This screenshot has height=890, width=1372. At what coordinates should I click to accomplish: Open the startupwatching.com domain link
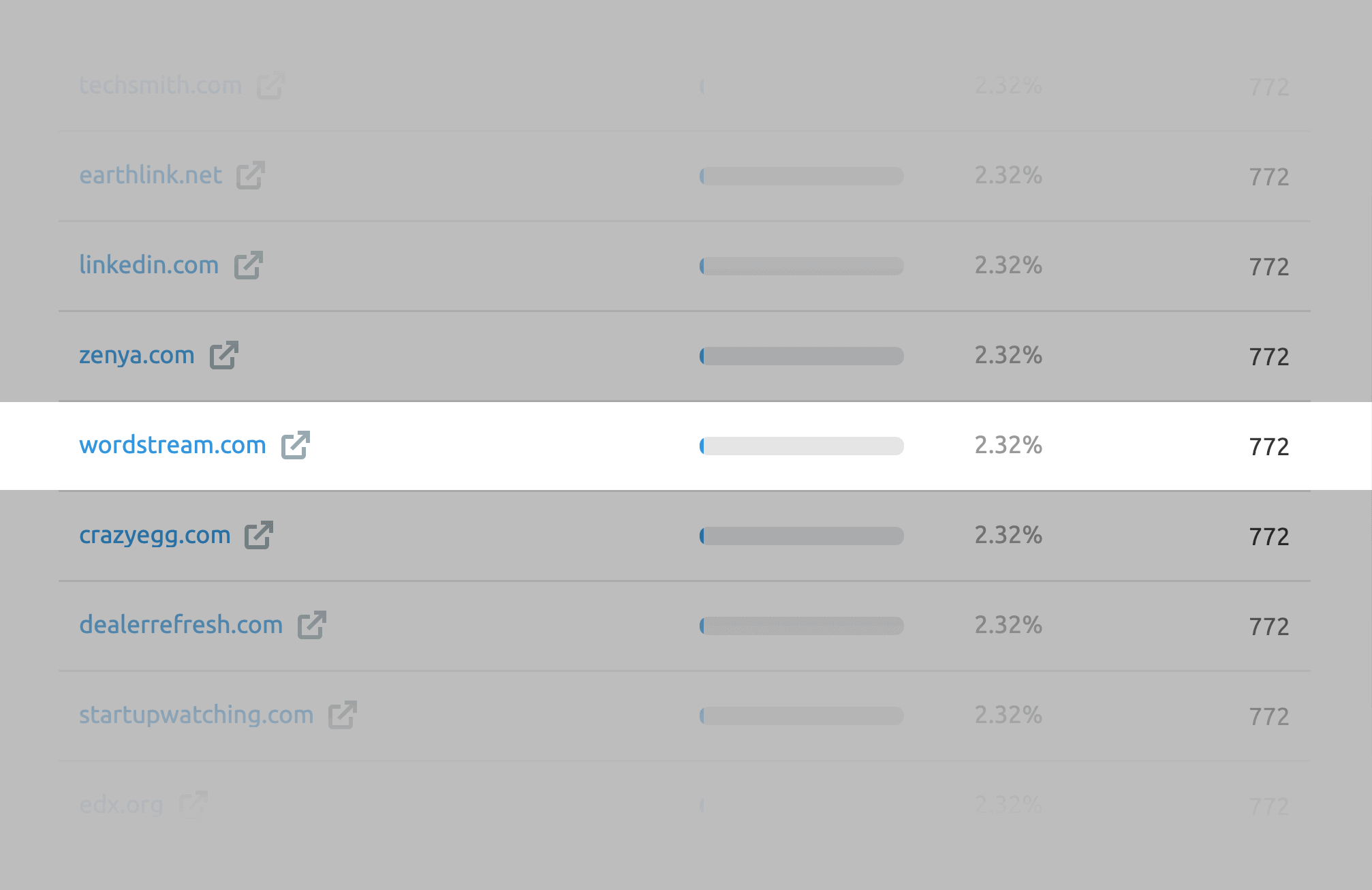click(x=196, y=716)
